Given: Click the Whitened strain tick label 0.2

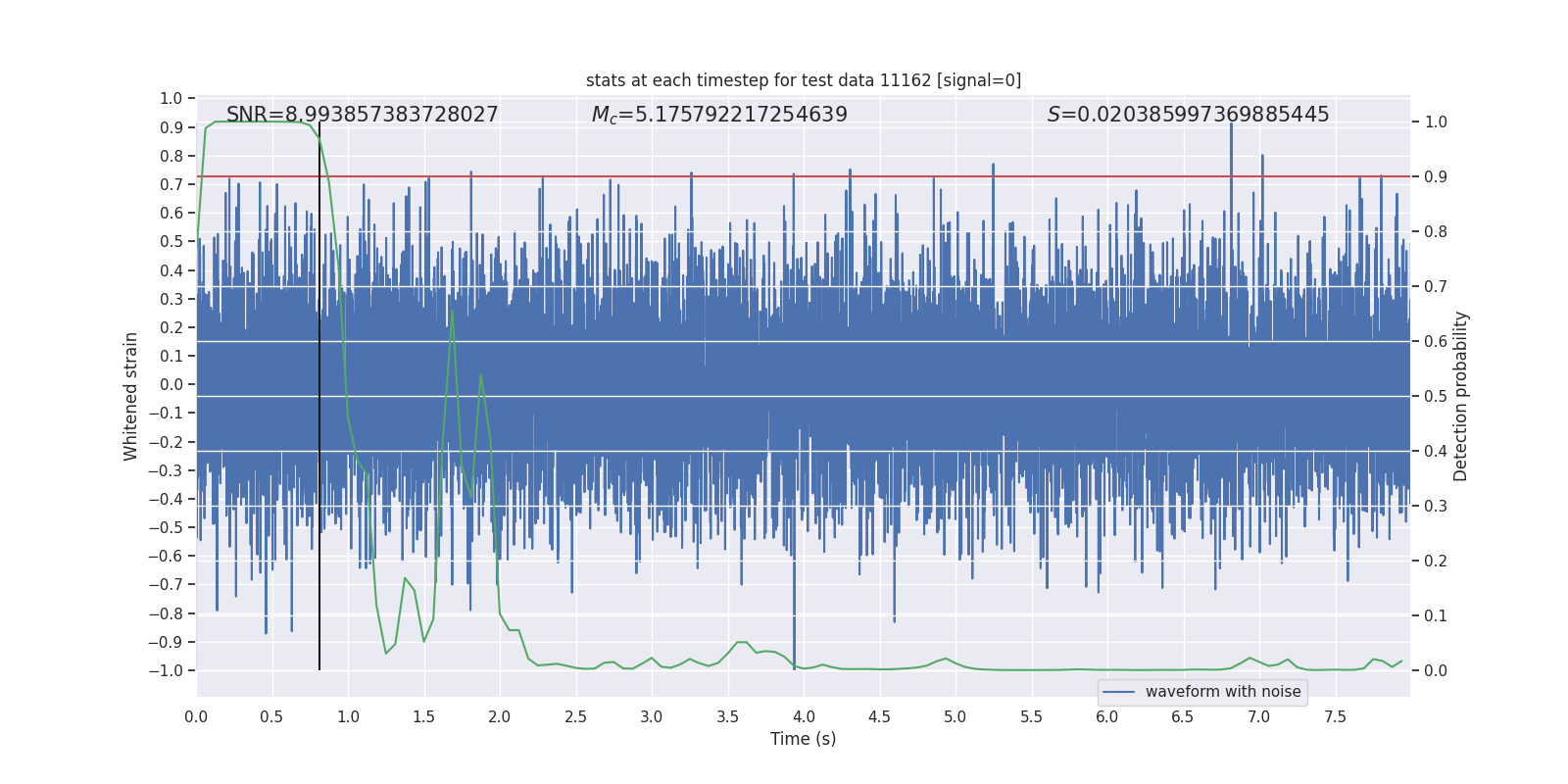Looking at the screenshot, I should click(171, 327).
